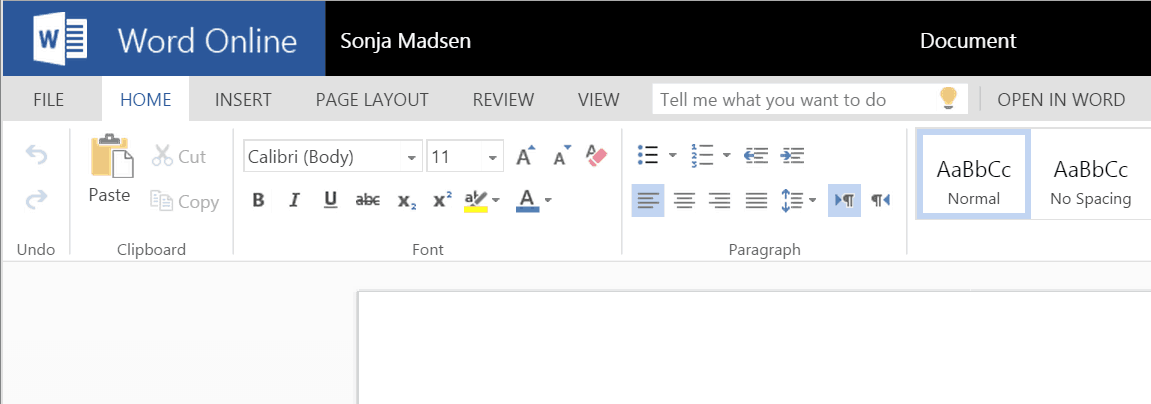Image resolution: width=1151 pixels, height=404 pixels.
Task: Click the Clear Formatting eraser icon
Action: [x=597, y=156]
